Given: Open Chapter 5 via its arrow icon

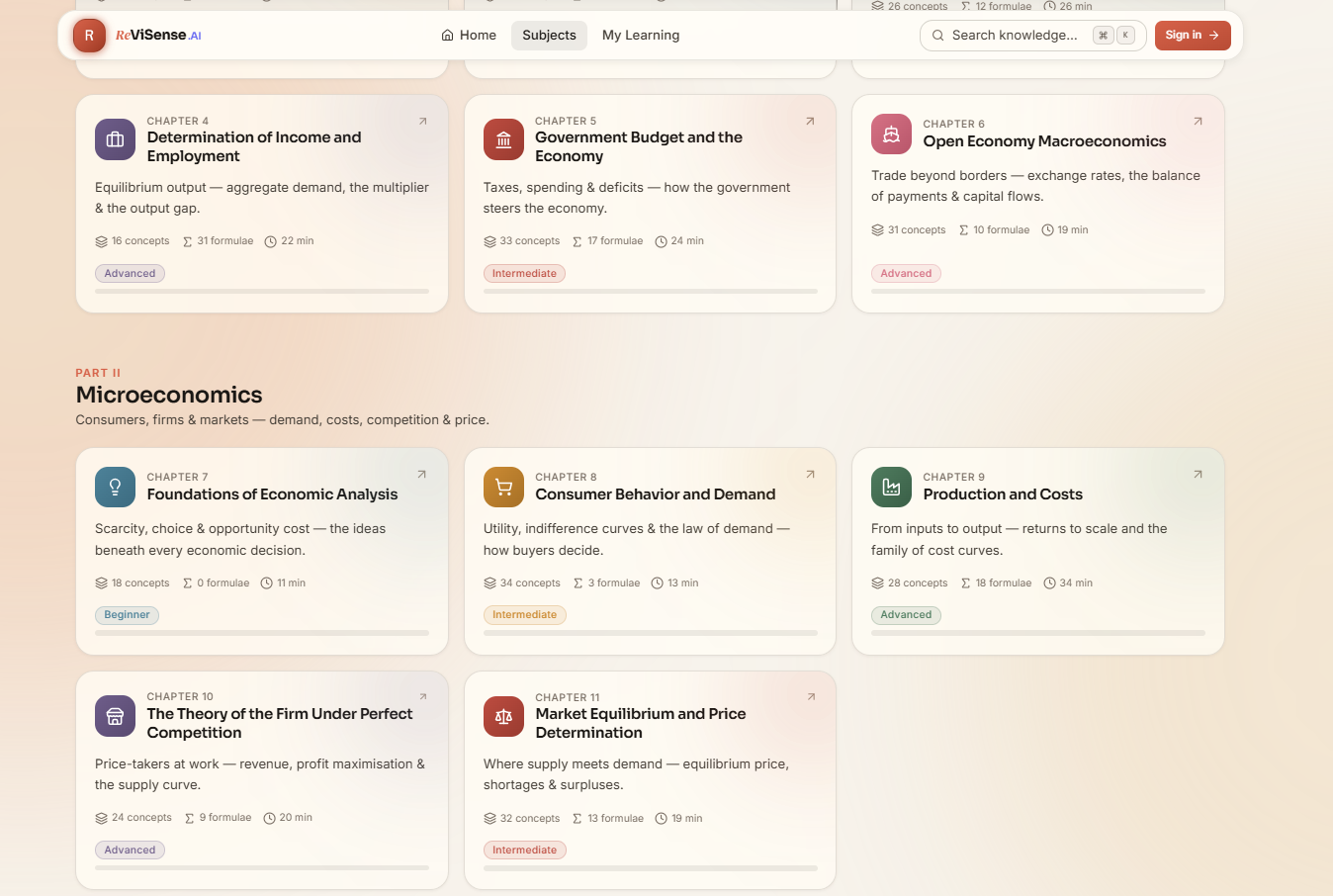Looking at the screenshot, I should 810,122.
